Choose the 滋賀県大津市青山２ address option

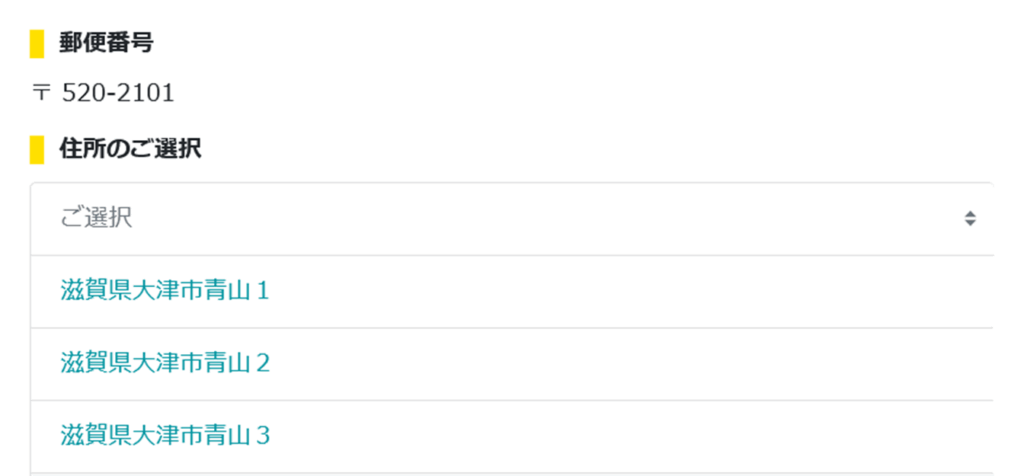click(x=165, y=363)
